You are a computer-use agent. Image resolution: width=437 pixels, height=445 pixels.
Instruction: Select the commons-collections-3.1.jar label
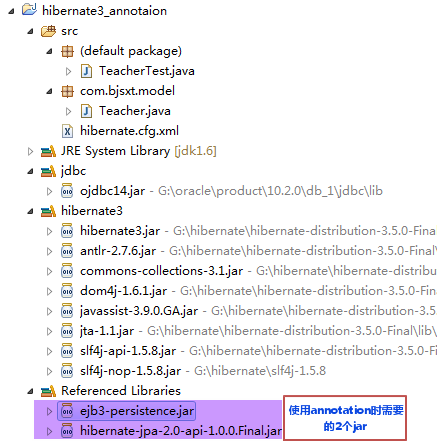[x=161, y=271]
